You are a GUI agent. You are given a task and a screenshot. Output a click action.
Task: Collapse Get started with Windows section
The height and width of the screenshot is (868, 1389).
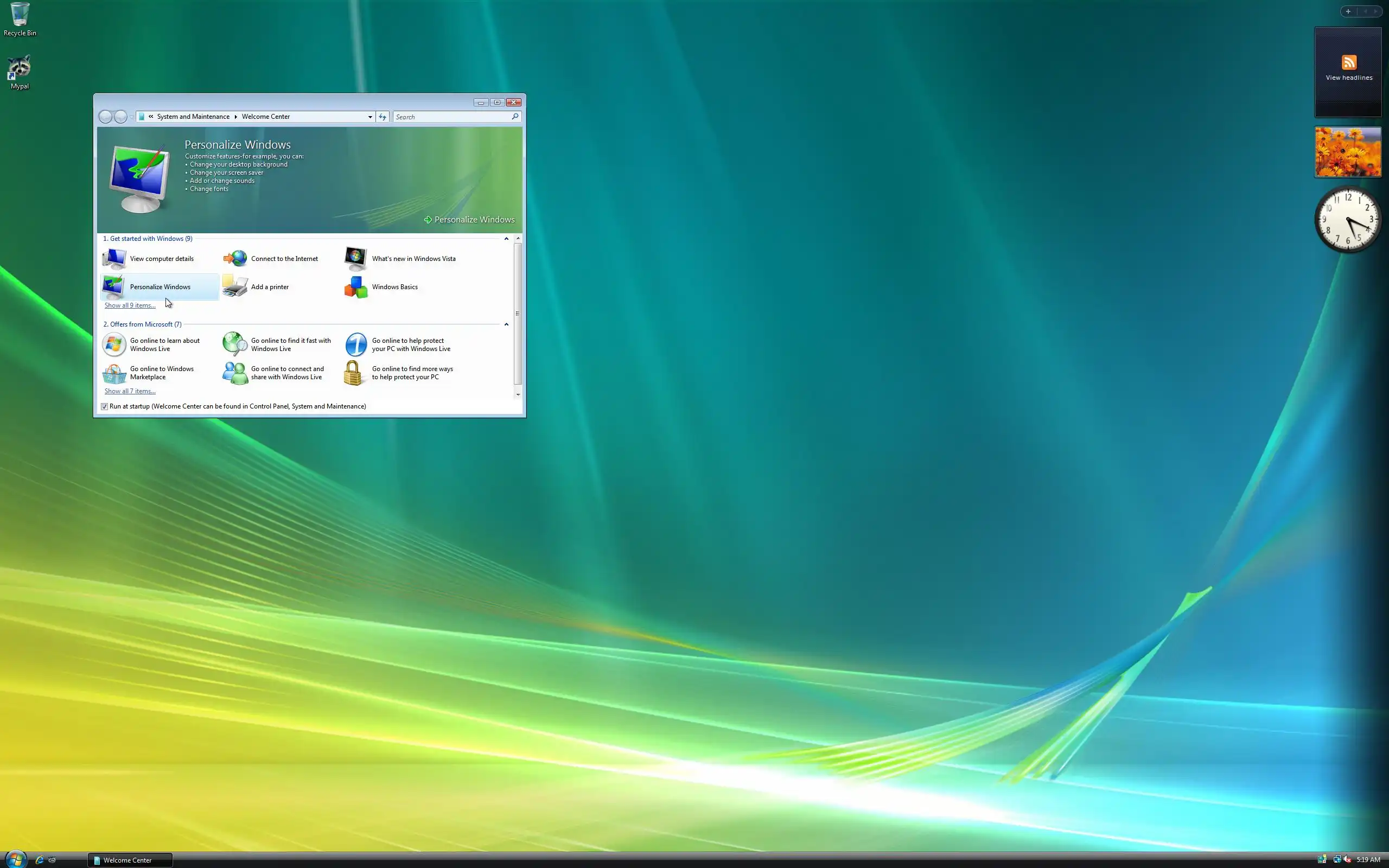(506, 239)
